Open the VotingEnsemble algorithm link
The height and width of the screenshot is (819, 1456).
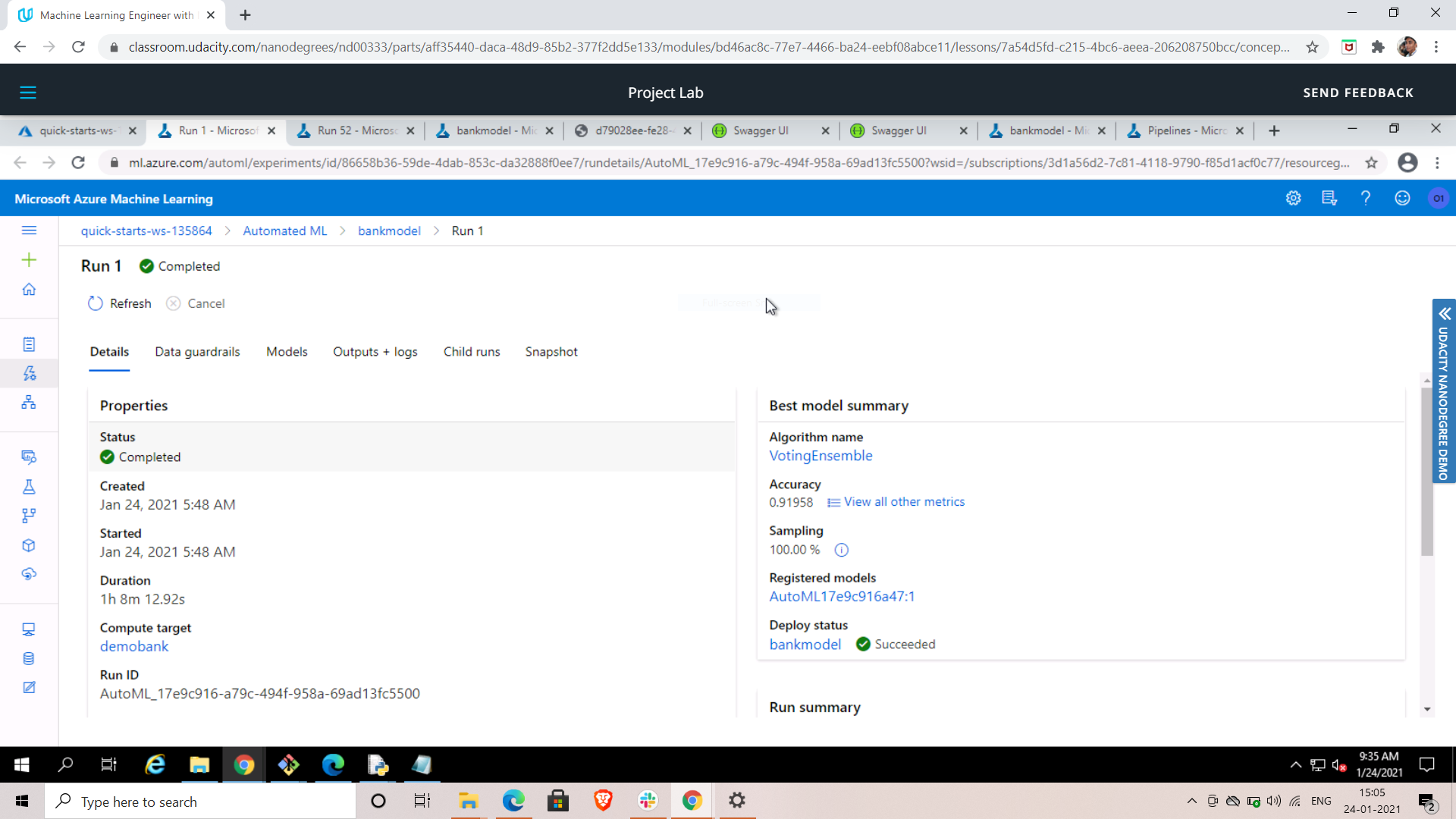click(x=821, y=456)
